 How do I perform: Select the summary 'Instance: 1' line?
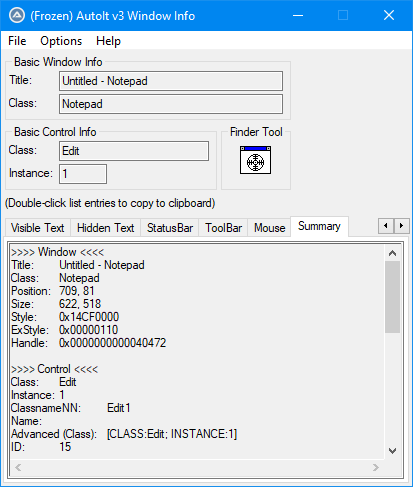pyautogui.click(x=38, y=395)
